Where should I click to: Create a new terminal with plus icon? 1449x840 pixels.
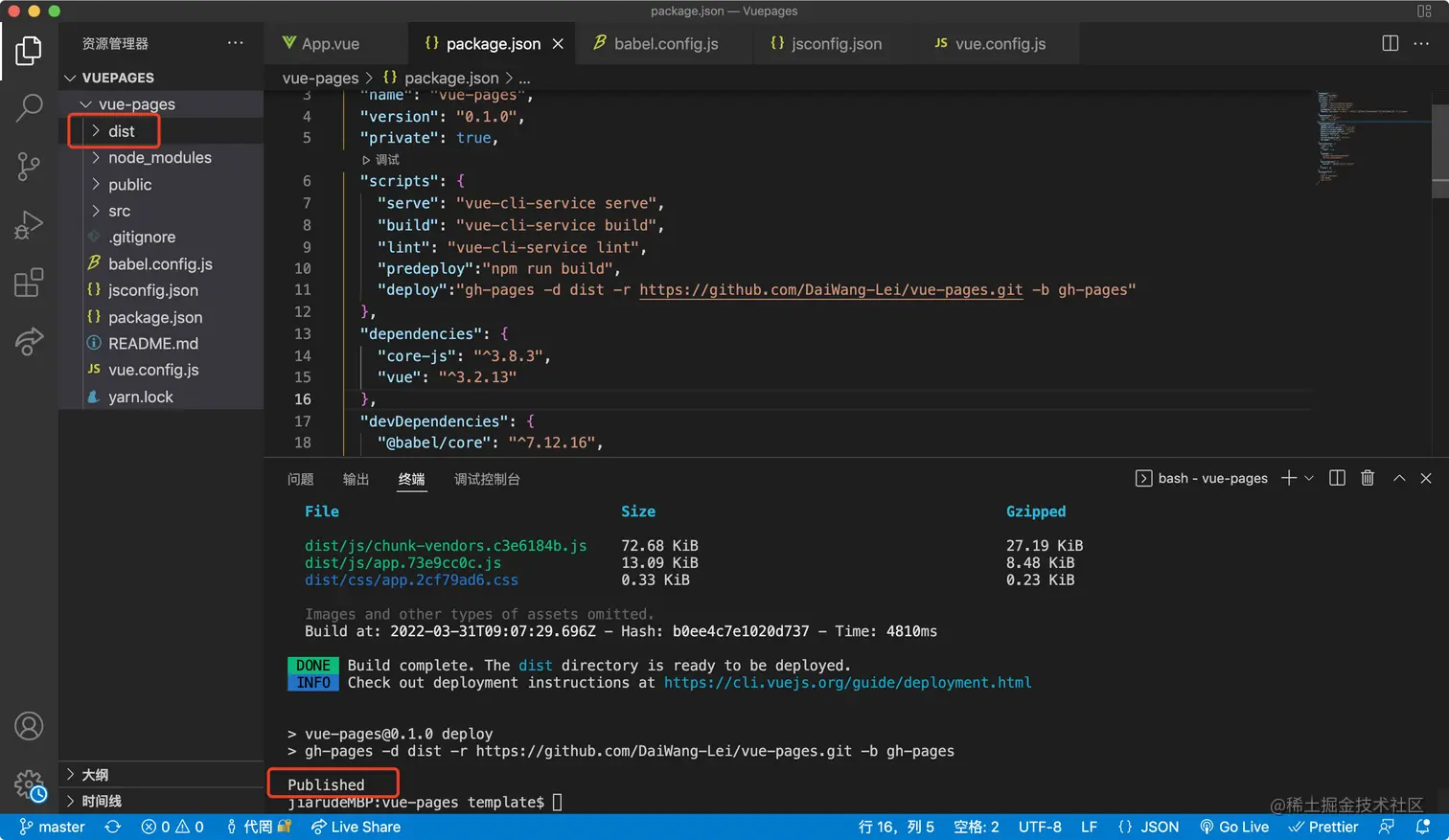coord(1289,478)
